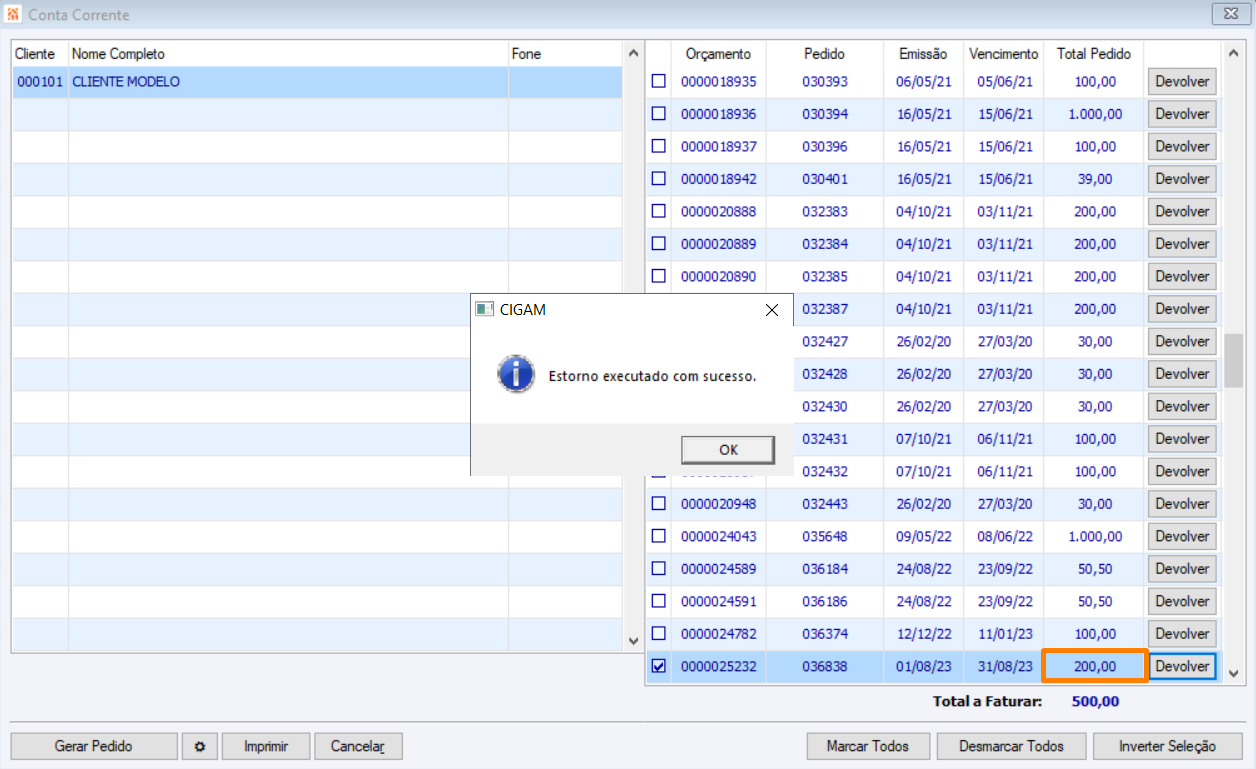Select orçamento 0000025232 cell
This screenshot has width=1256, height=769.
click(718, 666)
